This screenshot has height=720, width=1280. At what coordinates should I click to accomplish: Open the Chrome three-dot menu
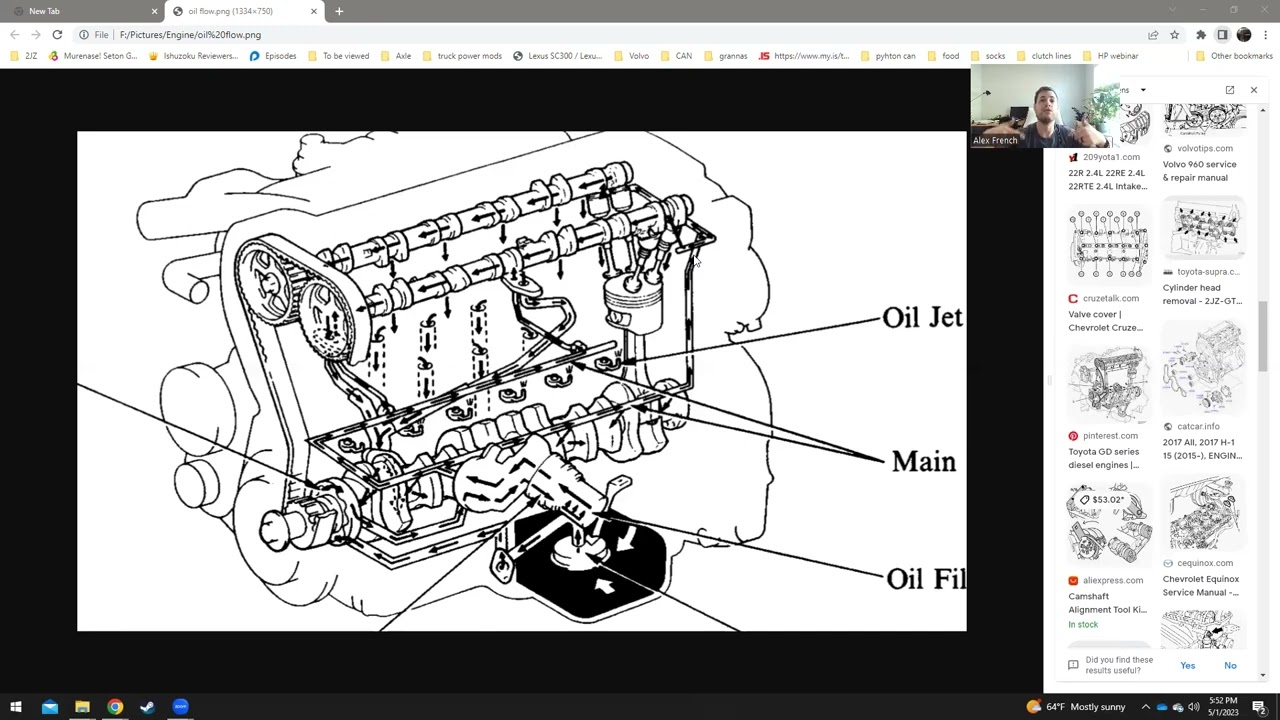(1265, 35)
